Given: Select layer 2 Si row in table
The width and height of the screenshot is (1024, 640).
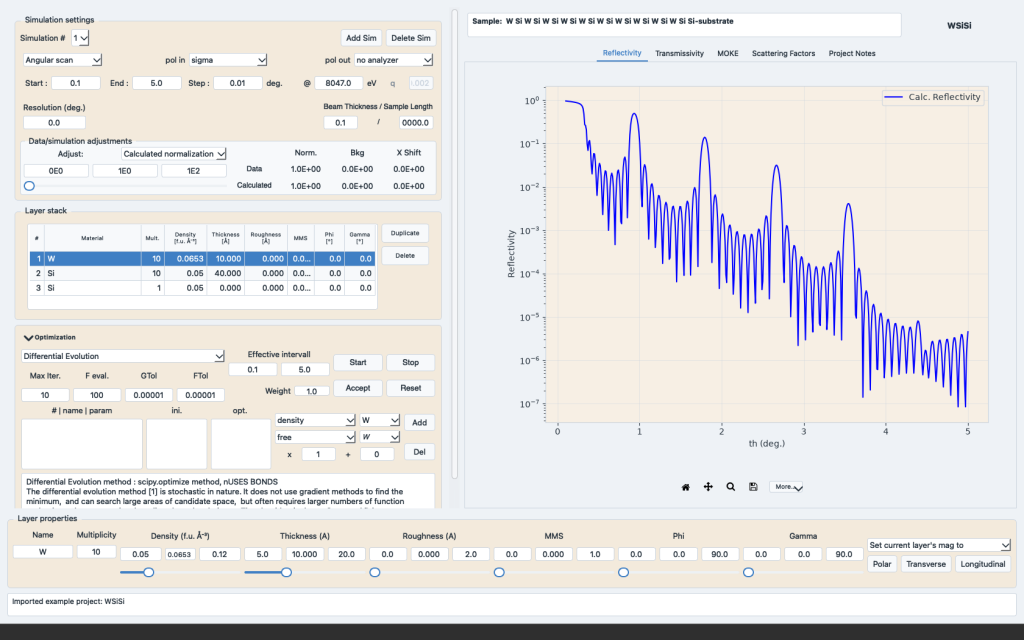Looking at the screenshot, I should pos(202,274).
